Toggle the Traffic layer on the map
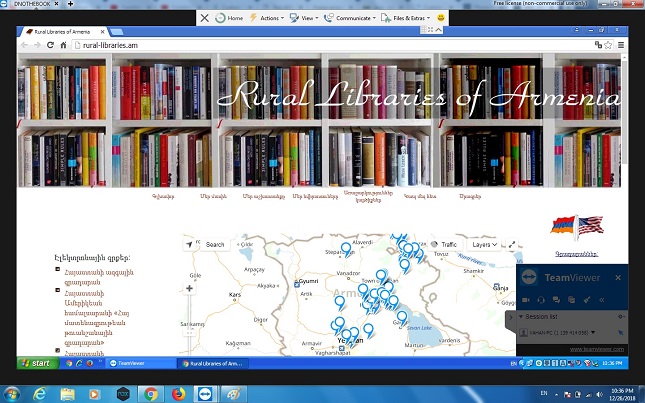Viewport: 645px width, 403px height. coord(445,244)
